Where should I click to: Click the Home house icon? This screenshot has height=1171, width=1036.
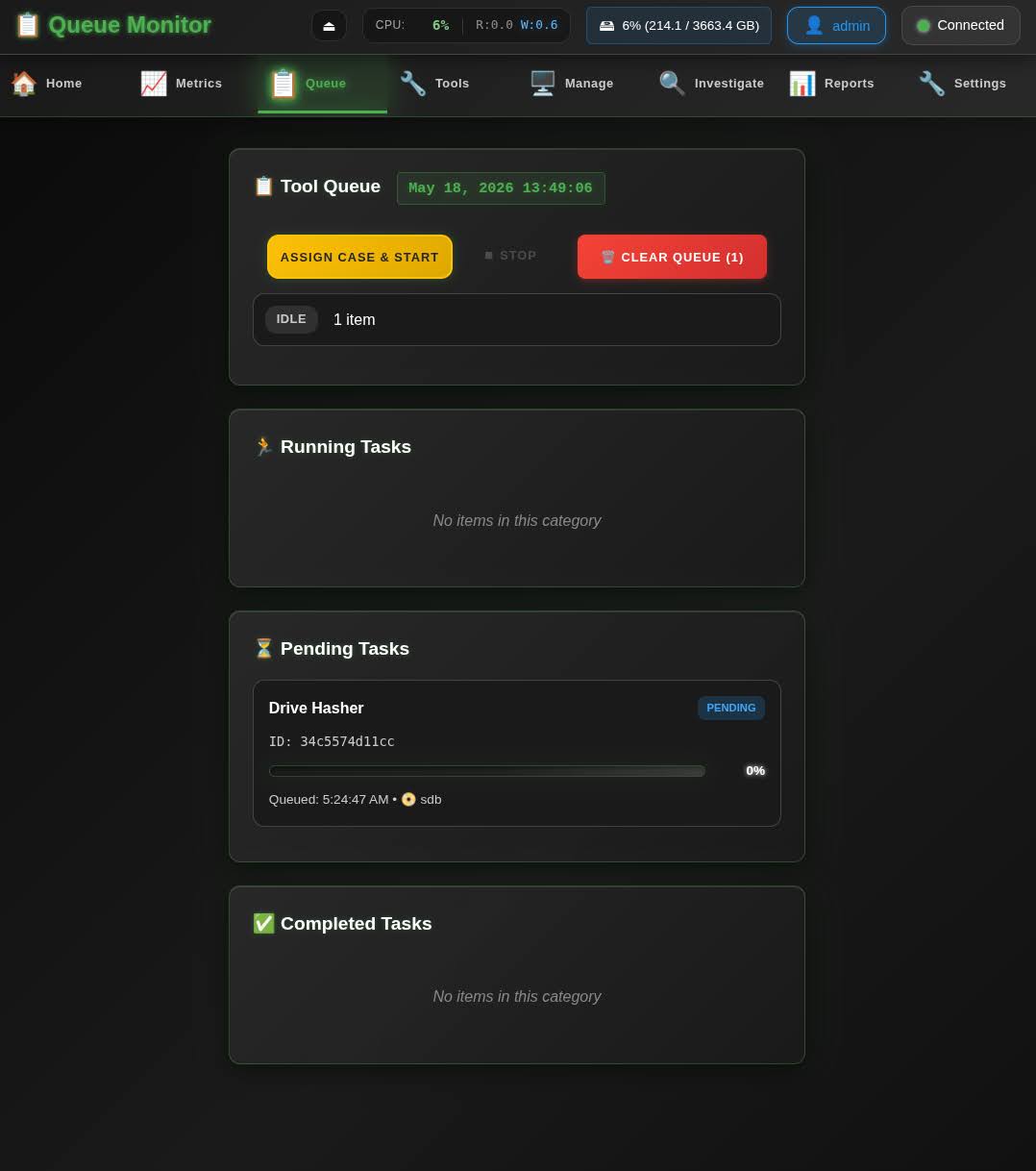point(24,84)
